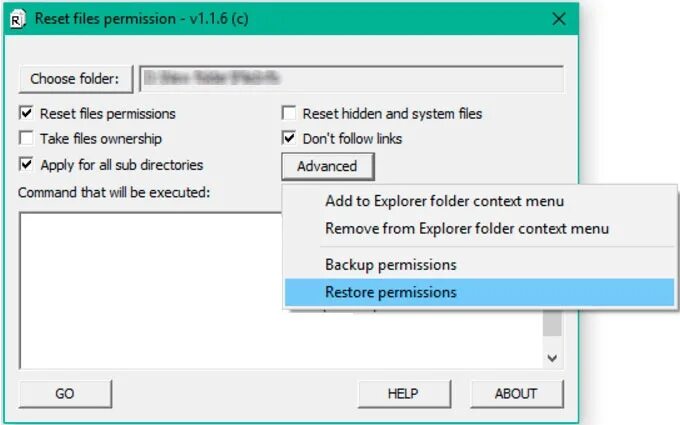680x425 pixels.
Task: Click the app icon in the title bar
Action: coord(16,18)
